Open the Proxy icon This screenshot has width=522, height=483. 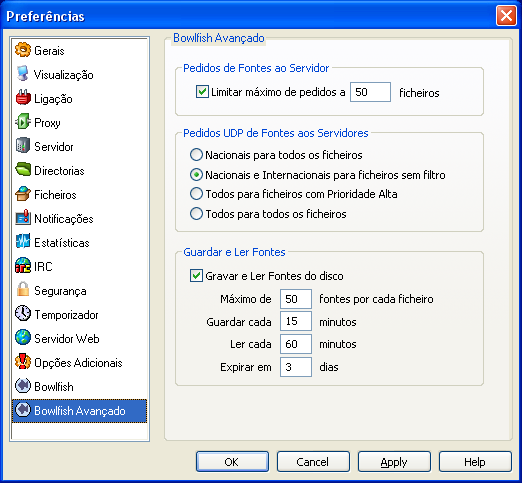click(x=23, y=122)
